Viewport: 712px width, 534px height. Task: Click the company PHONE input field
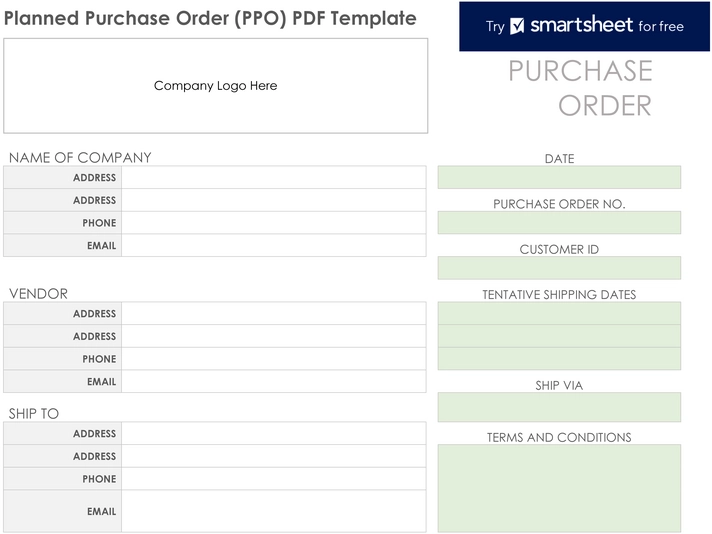point(274,222)
